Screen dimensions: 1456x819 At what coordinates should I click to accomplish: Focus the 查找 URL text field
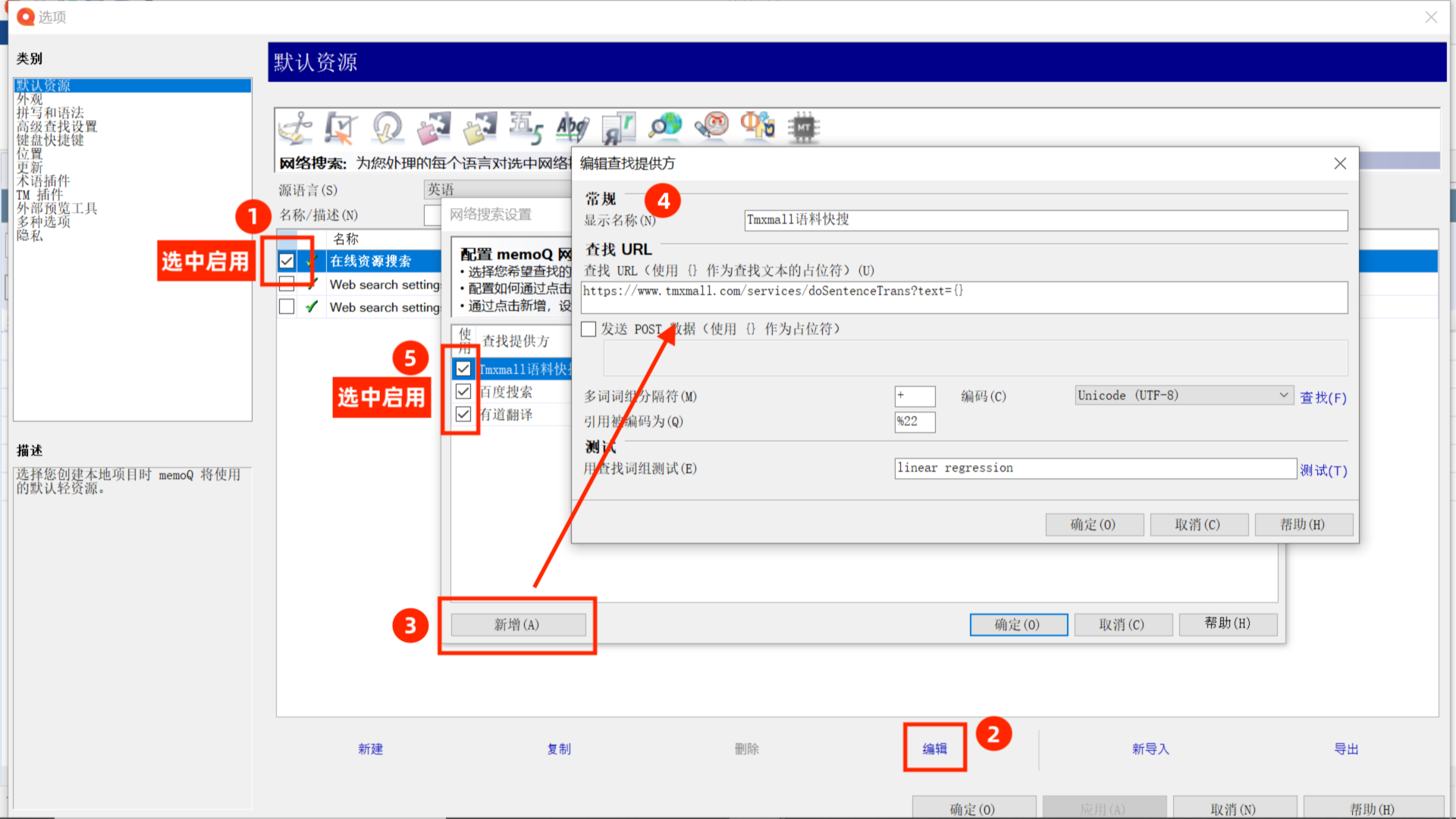tap(964, 297)
